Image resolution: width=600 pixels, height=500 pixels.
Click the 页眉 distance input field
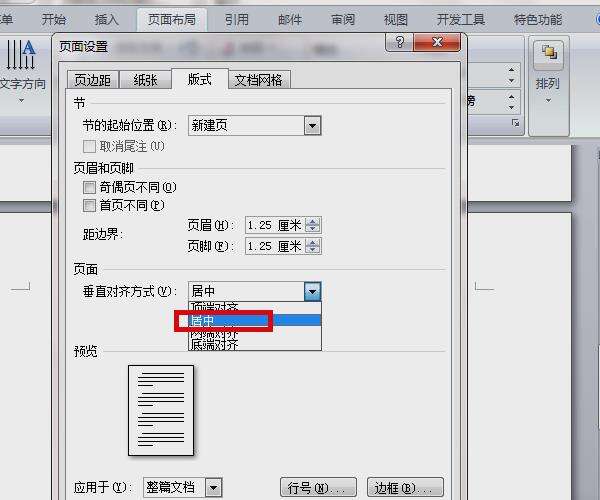275,225
